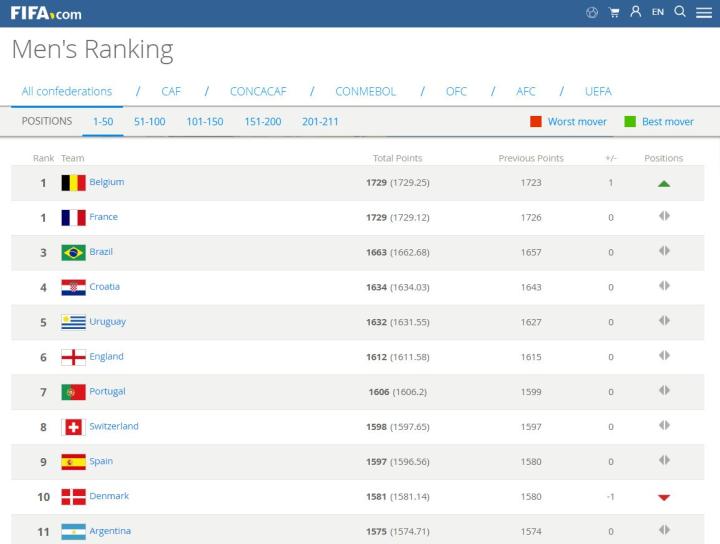This screenshot has width=720, height=544.
Task: Open the shopping cart
Action: pyautogui.click(x=614, y=13)
